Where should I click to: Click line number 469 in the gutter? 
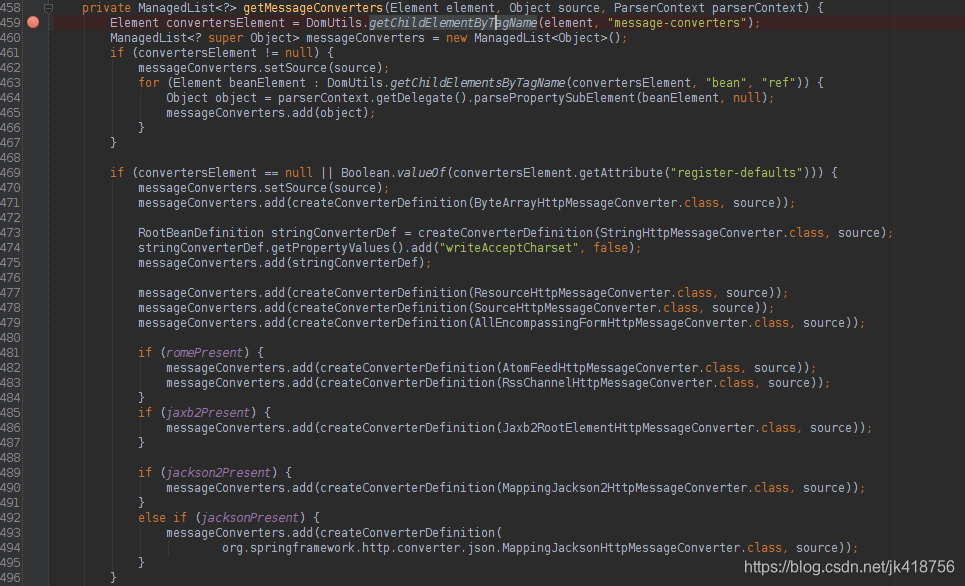(10, 172)
